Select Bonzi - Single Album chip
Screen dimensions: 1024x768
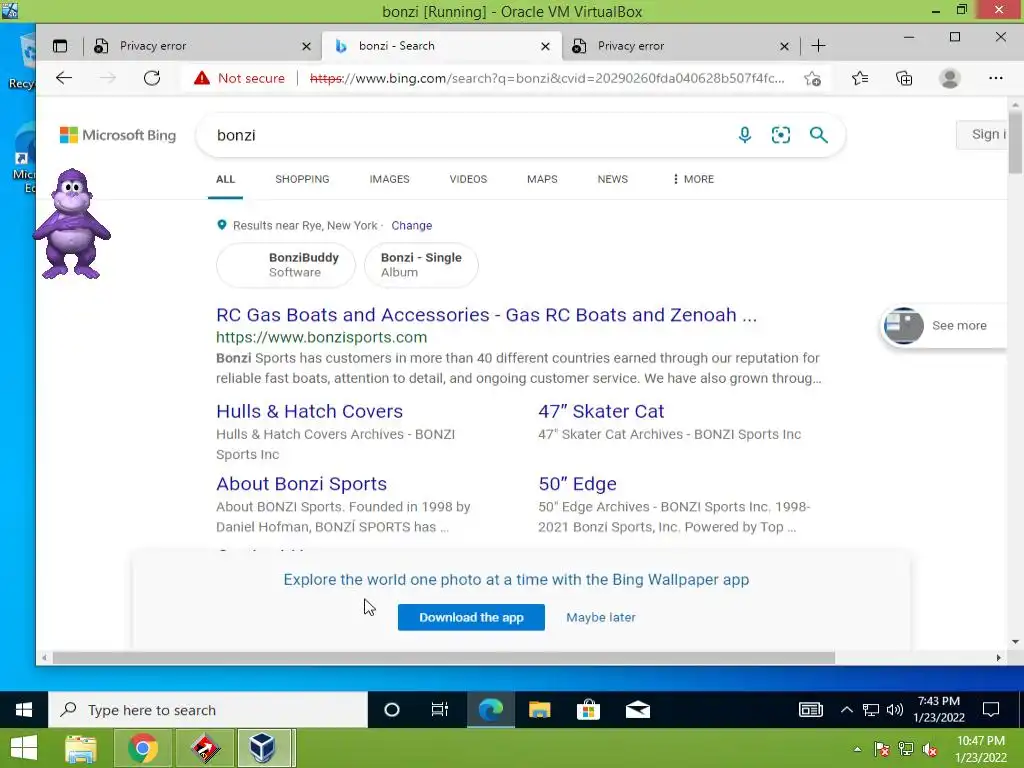421,264
